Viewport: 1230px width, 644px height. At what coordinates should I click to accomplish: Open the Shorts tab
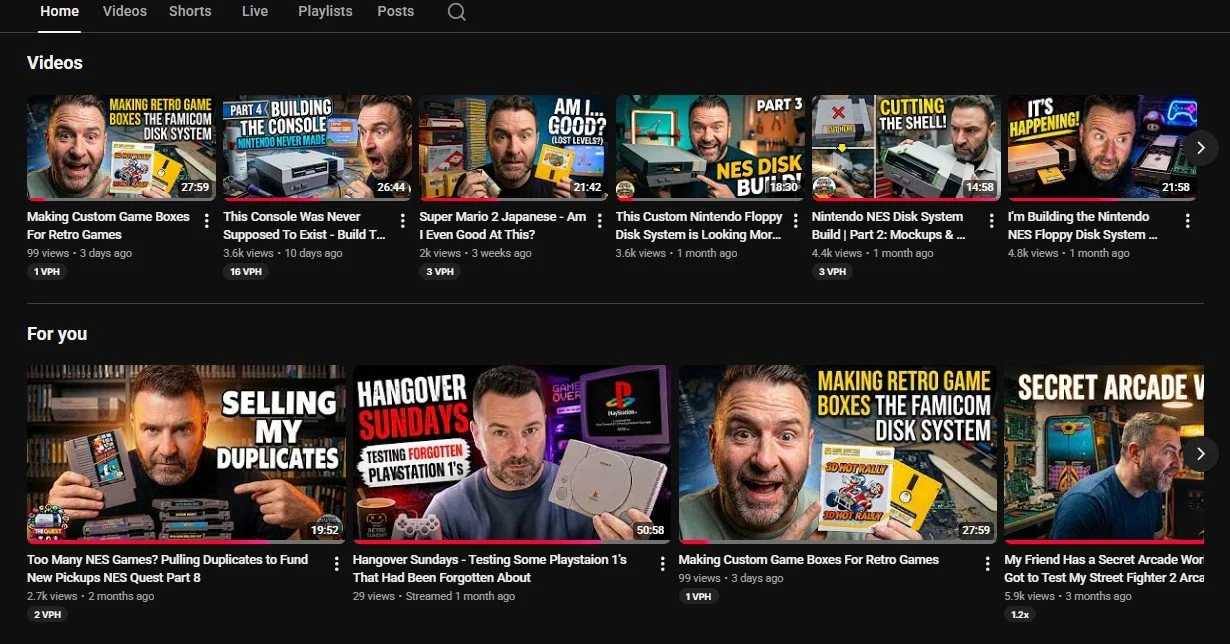(x=190, y=11)
